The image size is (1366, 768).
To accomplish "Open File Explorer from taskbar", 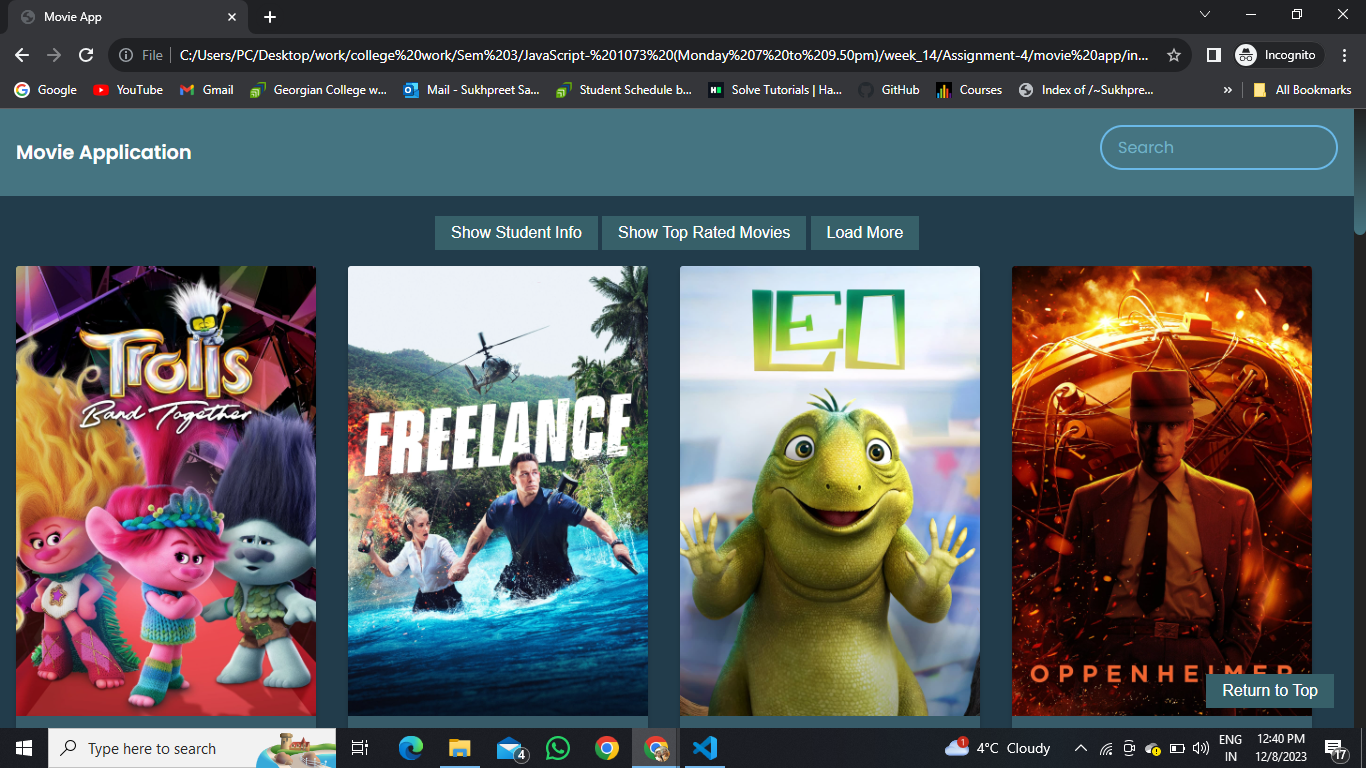I will [459, 748].
